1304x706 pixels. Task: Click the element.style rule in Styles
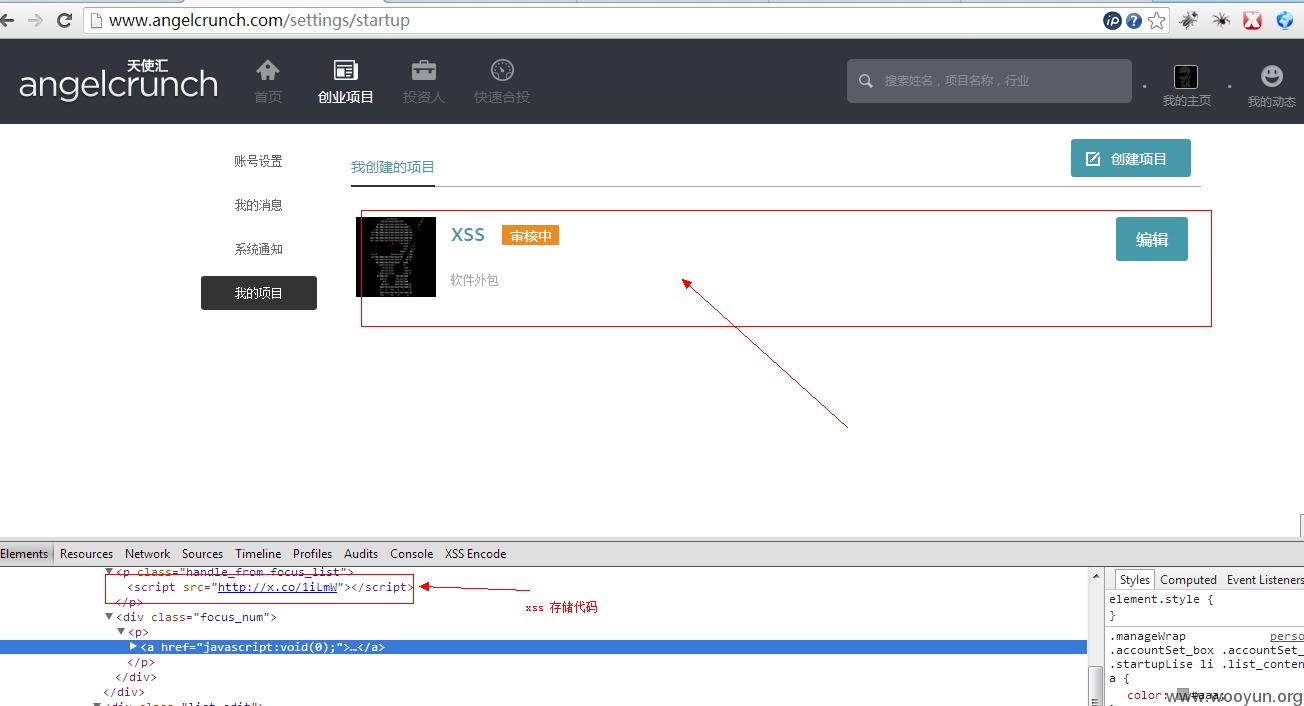coord(1160,600)
